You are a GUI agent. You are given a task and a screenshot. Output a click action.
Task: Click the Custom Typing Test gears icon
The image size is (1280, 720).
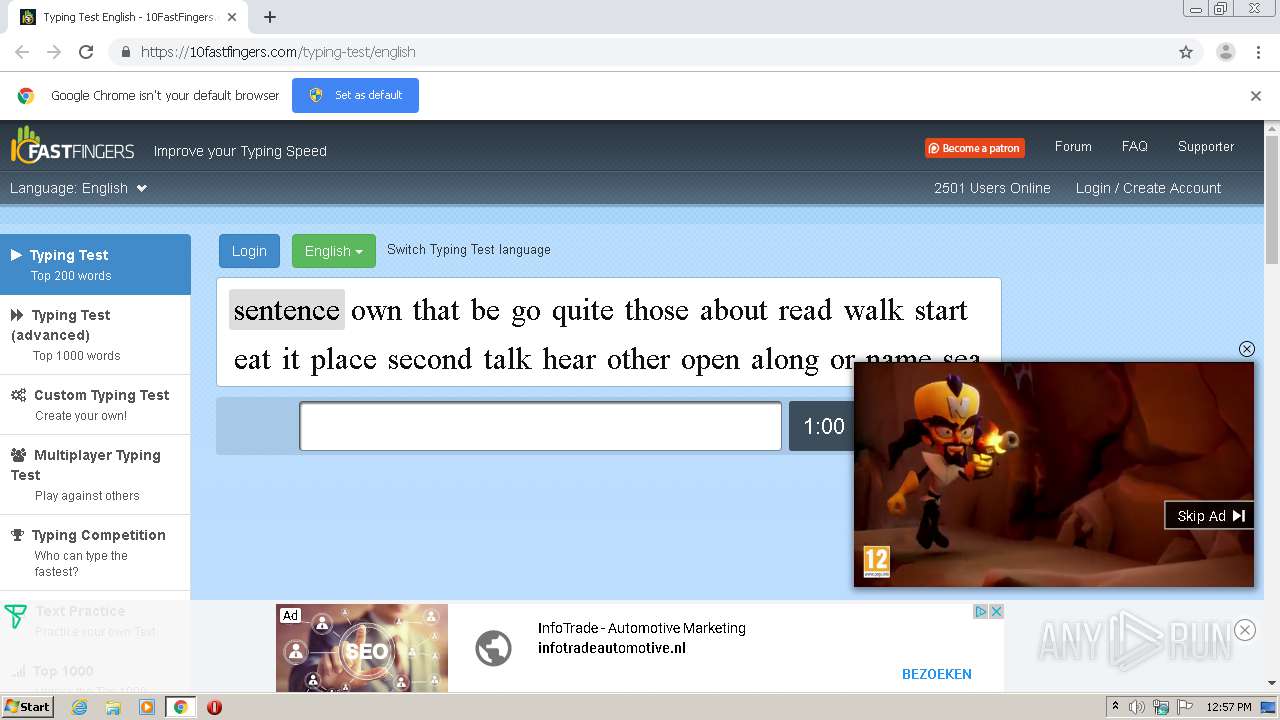19,395
